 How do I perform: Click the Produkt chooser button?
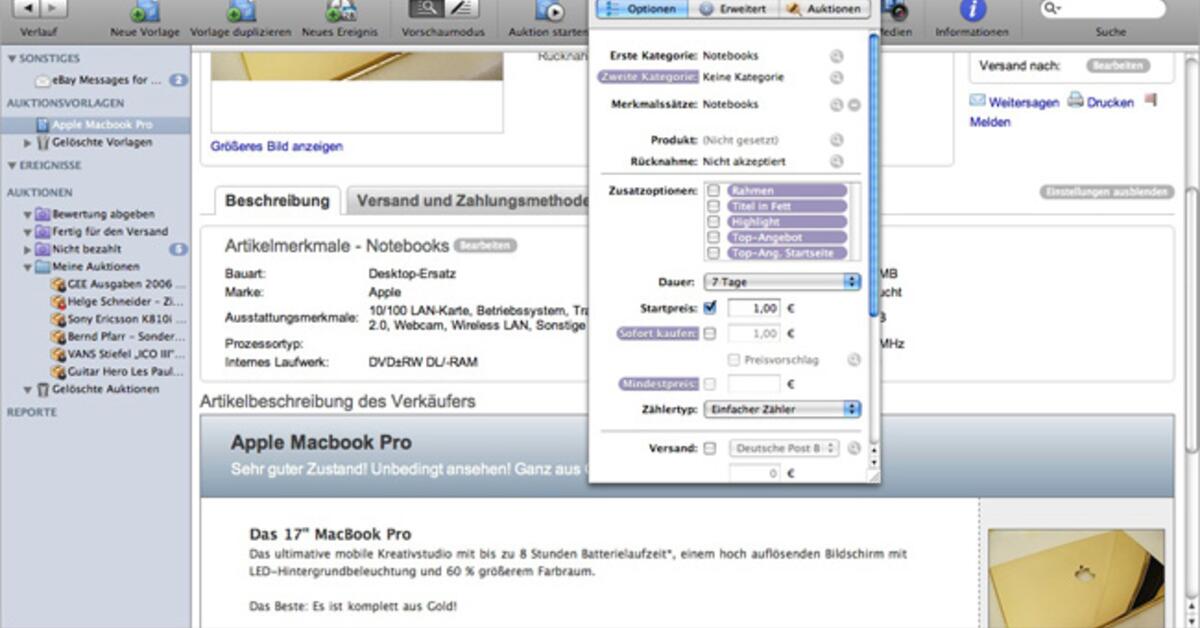836,141
